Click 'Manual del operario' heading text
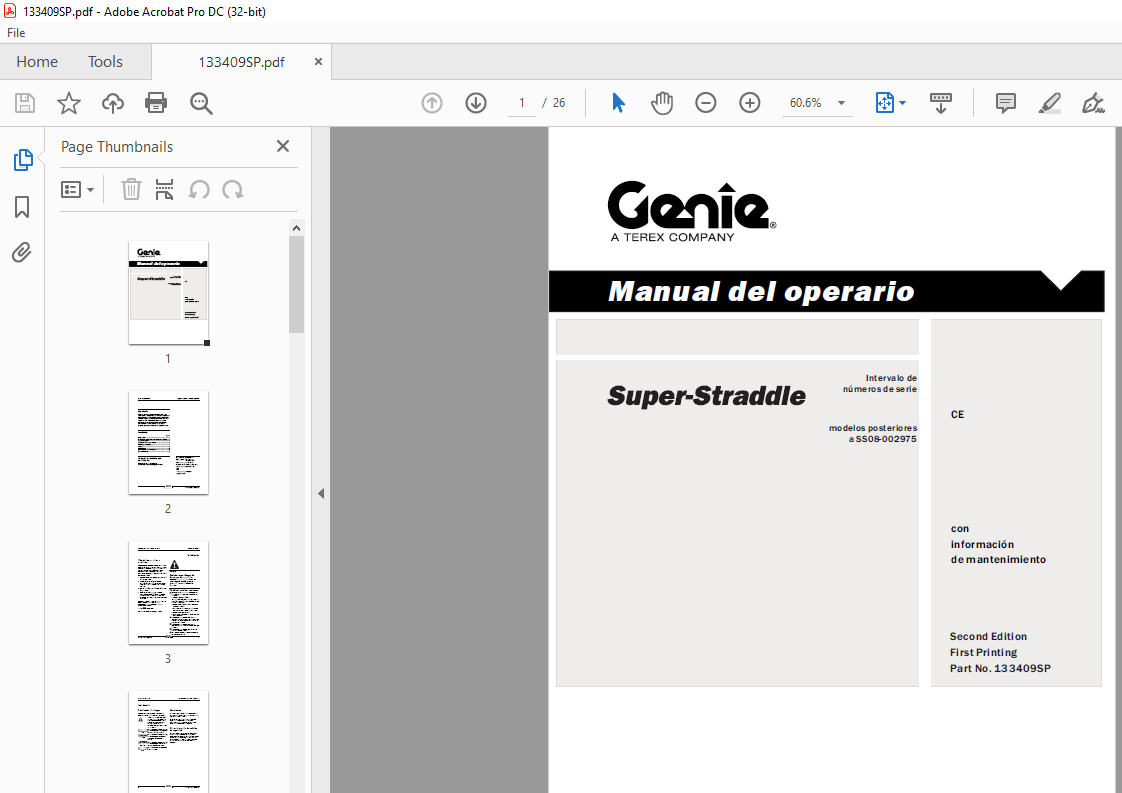Viewport: 1122px width, 793px height. click(x=761, y=291)
